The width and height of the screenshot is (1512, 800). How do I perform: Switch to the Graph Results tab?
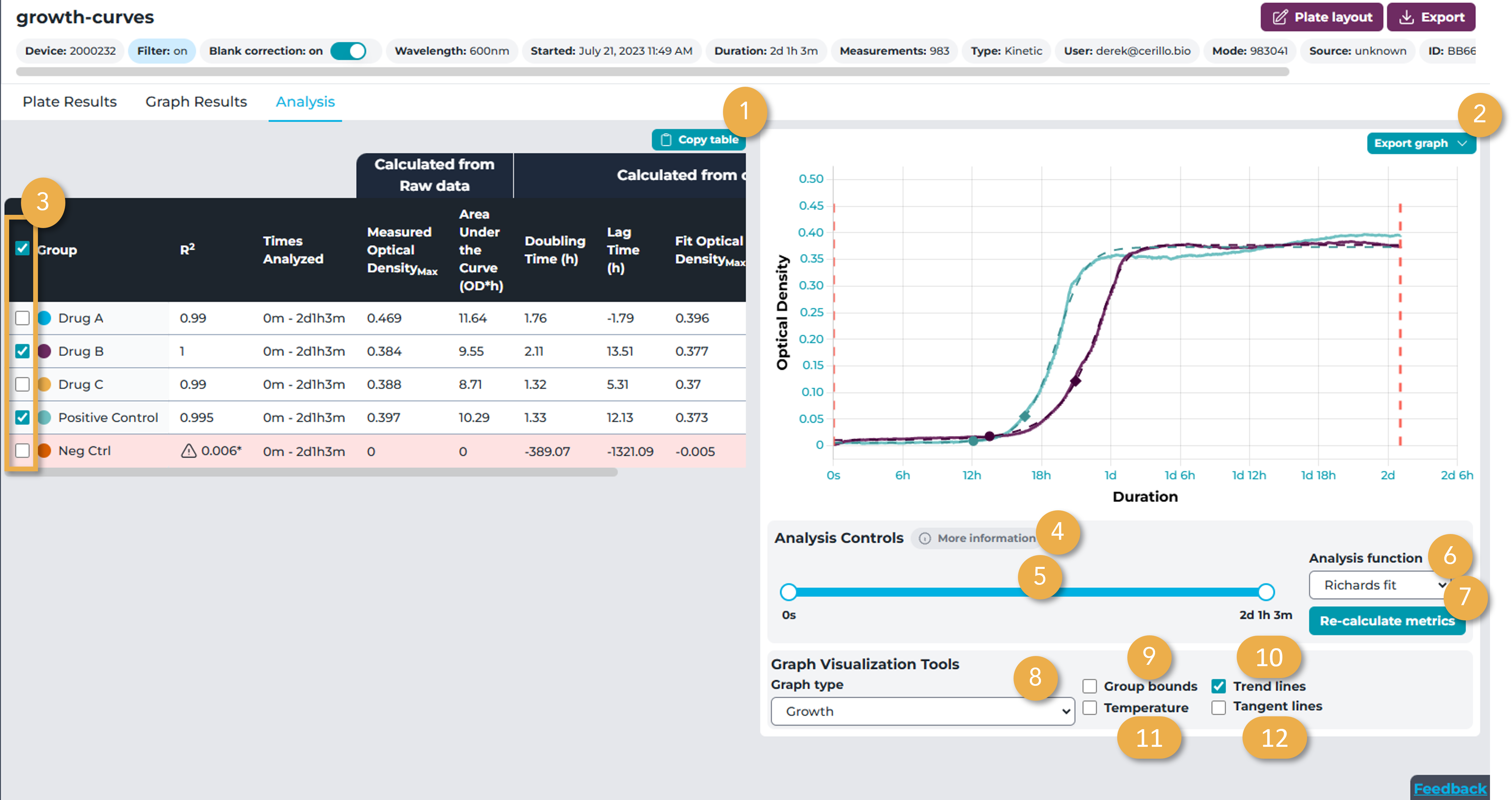196,102
